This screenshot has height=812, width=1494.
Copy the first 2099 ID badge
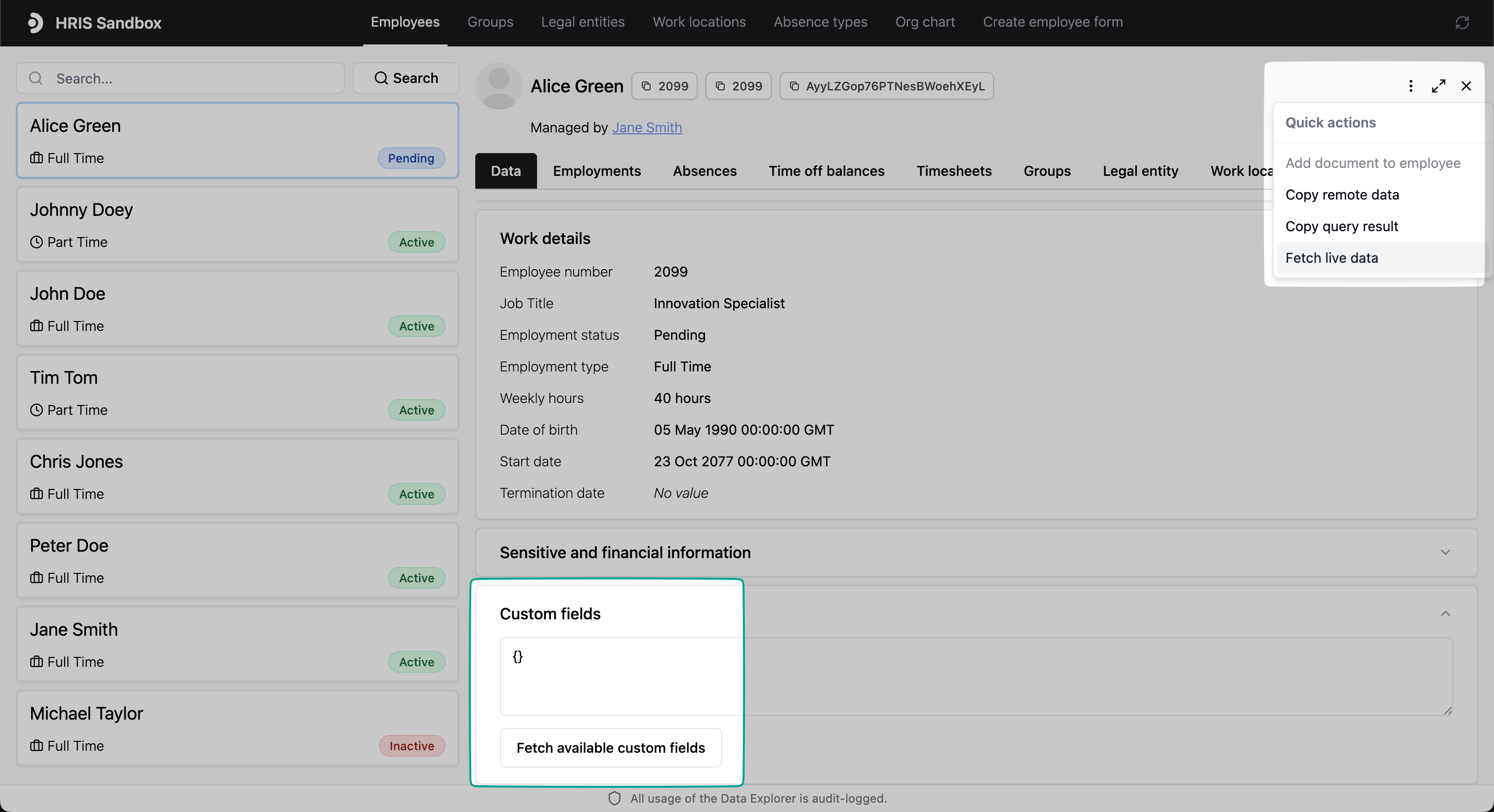[x=664, y=86]
